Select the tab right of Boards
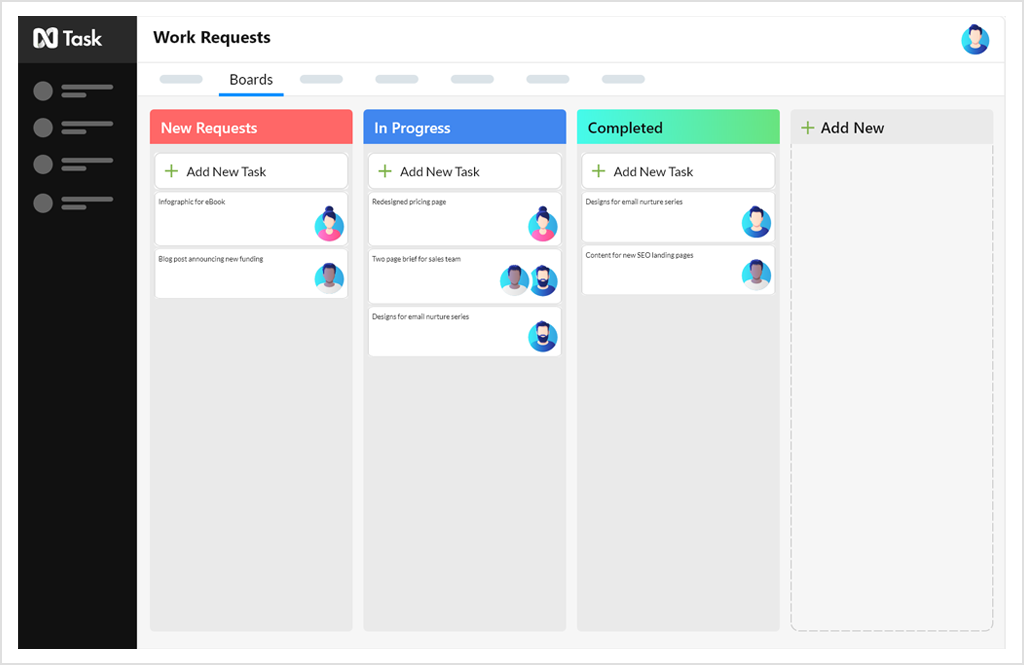This screenshot has height=665, width=1024. pyautogui.click(x=322, y=78)
